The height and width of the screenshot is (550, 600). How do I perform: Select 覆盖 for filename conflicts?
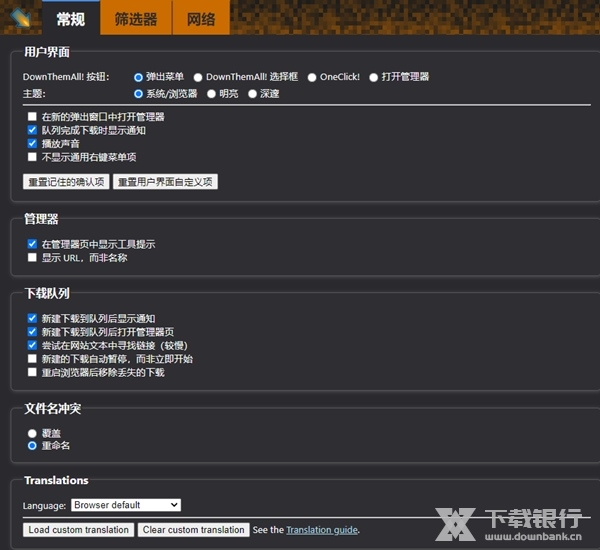(x=32, y=433)
